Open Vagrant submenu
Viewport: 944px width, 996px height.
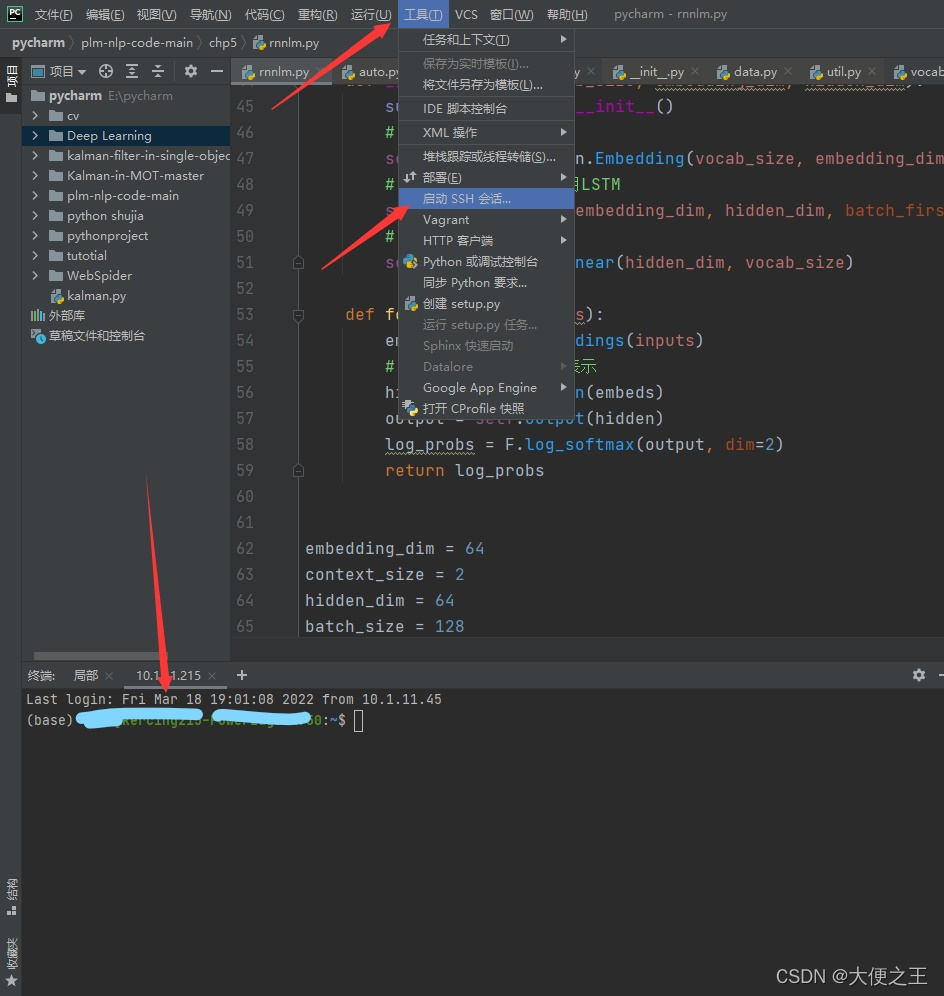tap(486, 220)
